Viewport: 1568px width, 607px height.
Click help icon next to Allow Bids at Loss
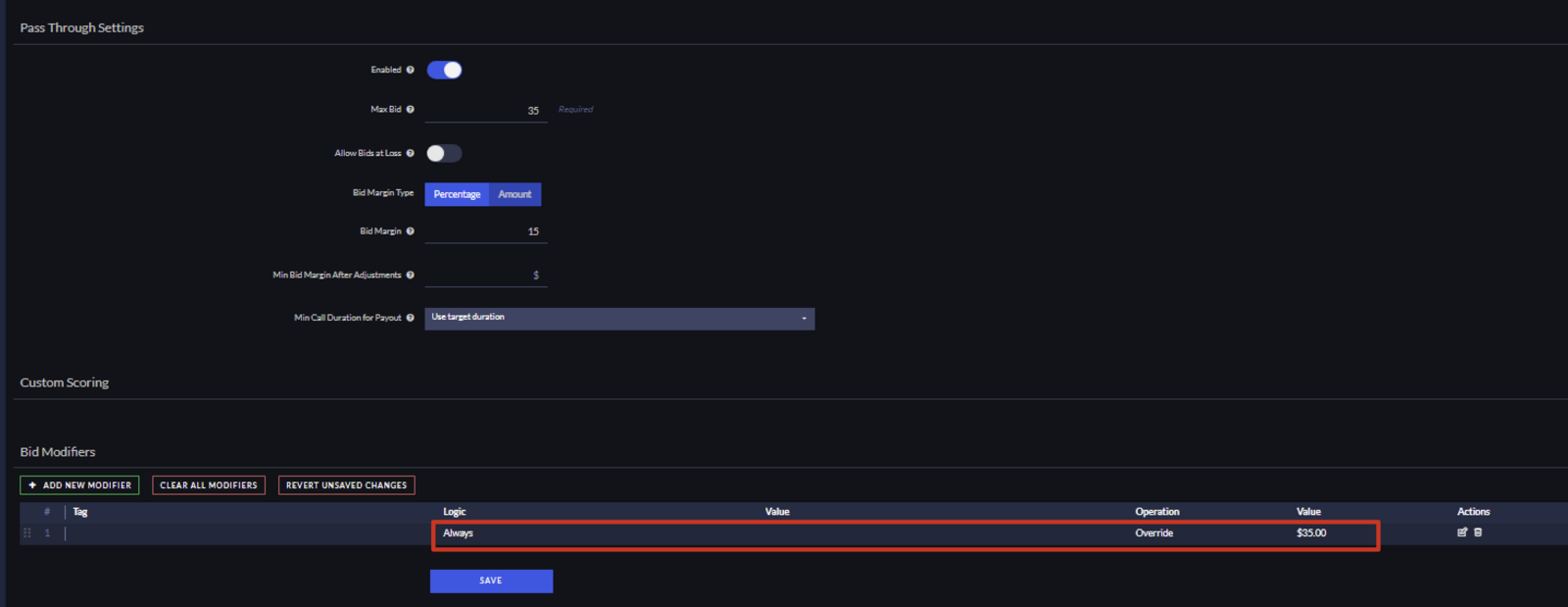pos(410,153)
